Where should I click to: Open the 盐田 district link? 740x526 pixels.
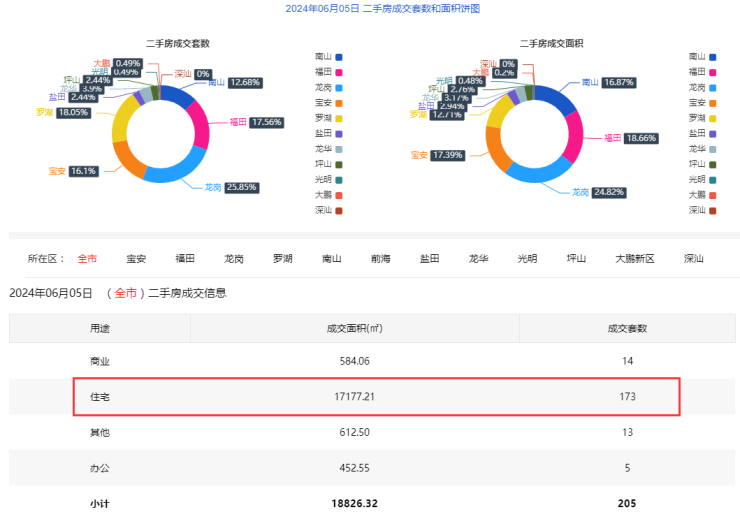pyautogui.click(x=429, y=259)
